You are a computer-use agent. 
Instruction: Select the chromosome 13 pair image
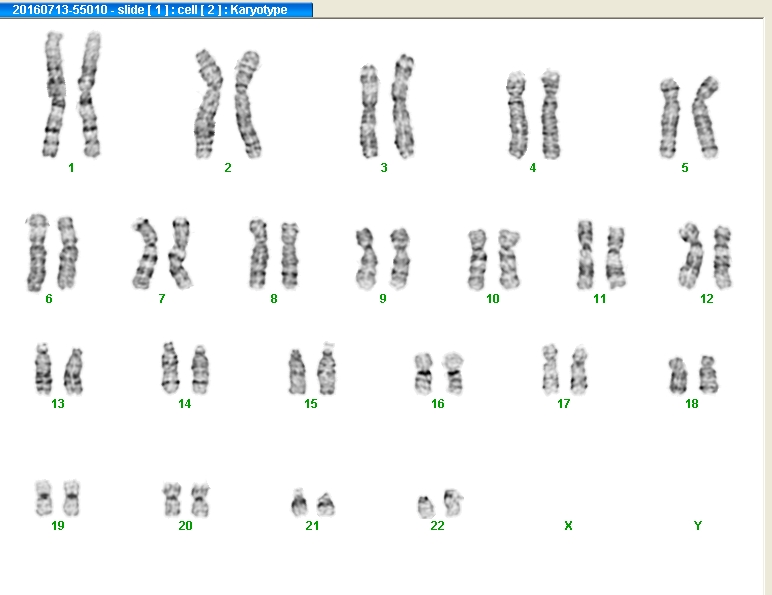coord(59,369)
